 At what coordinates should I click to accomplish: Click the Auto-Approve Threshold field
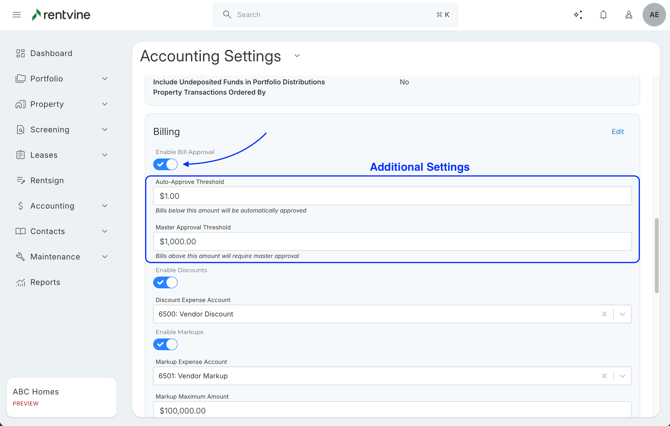tap(392, 196)
